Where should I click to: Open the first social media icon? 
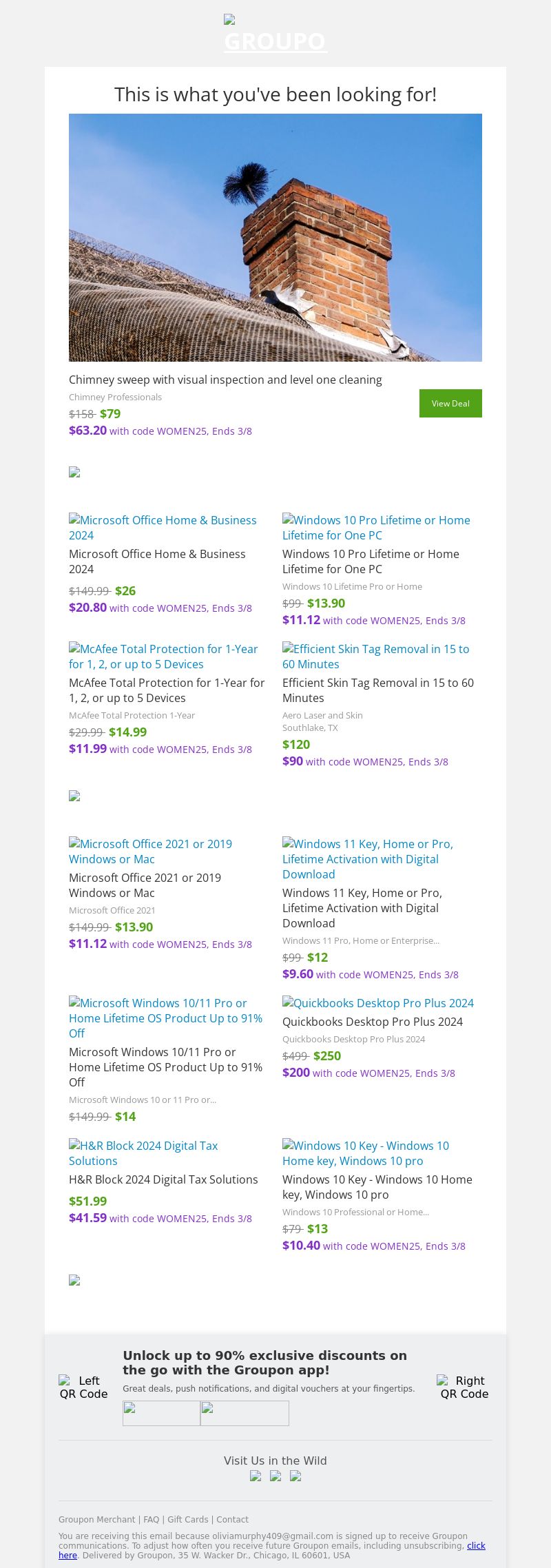click(x=256, y=1476)
